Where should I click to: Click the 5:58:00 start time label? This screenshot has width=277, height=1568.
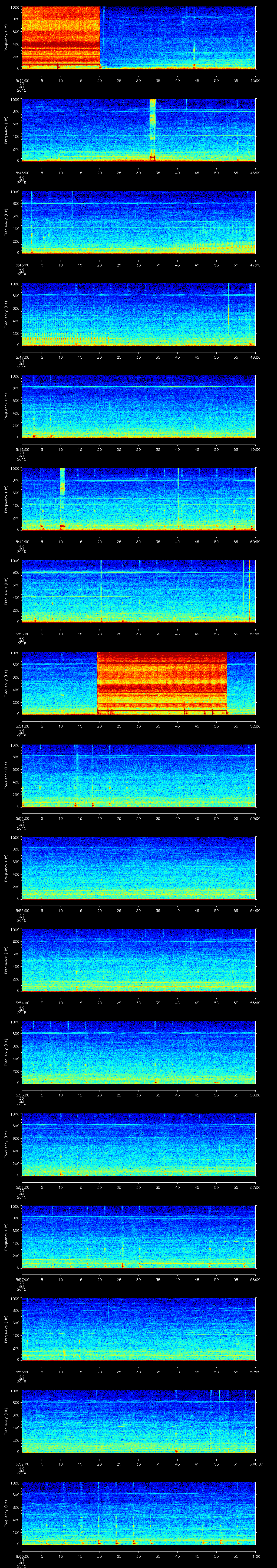(x=22, y=1372)
